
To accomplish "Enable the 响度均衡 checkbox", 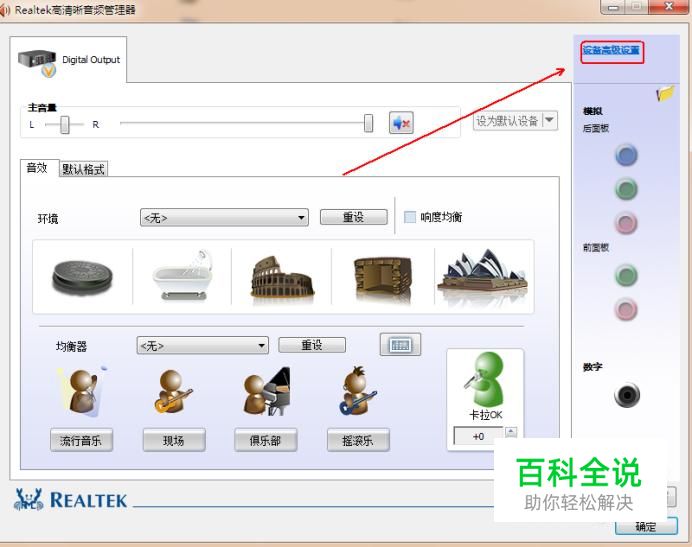I will tap(410, 217).
